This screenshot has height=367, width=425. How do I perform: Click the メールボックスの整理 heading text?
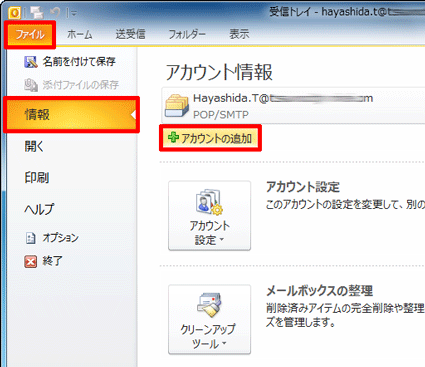click(319, 291)
